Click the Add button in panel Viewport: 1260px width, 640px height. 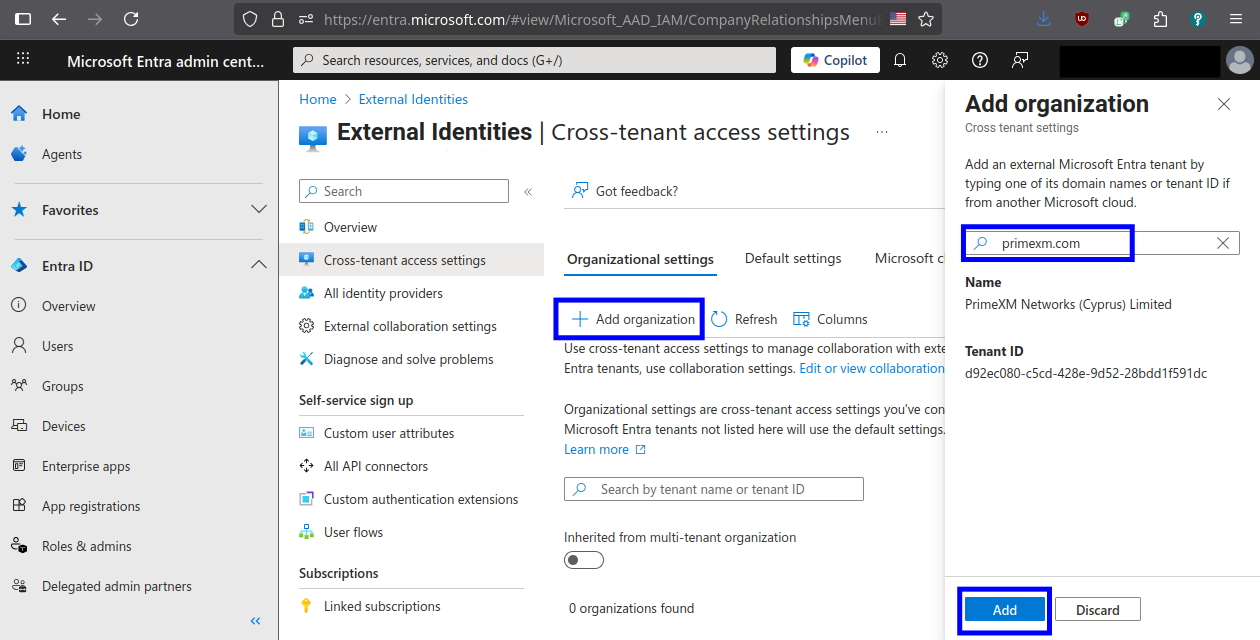coord(1005,610)
